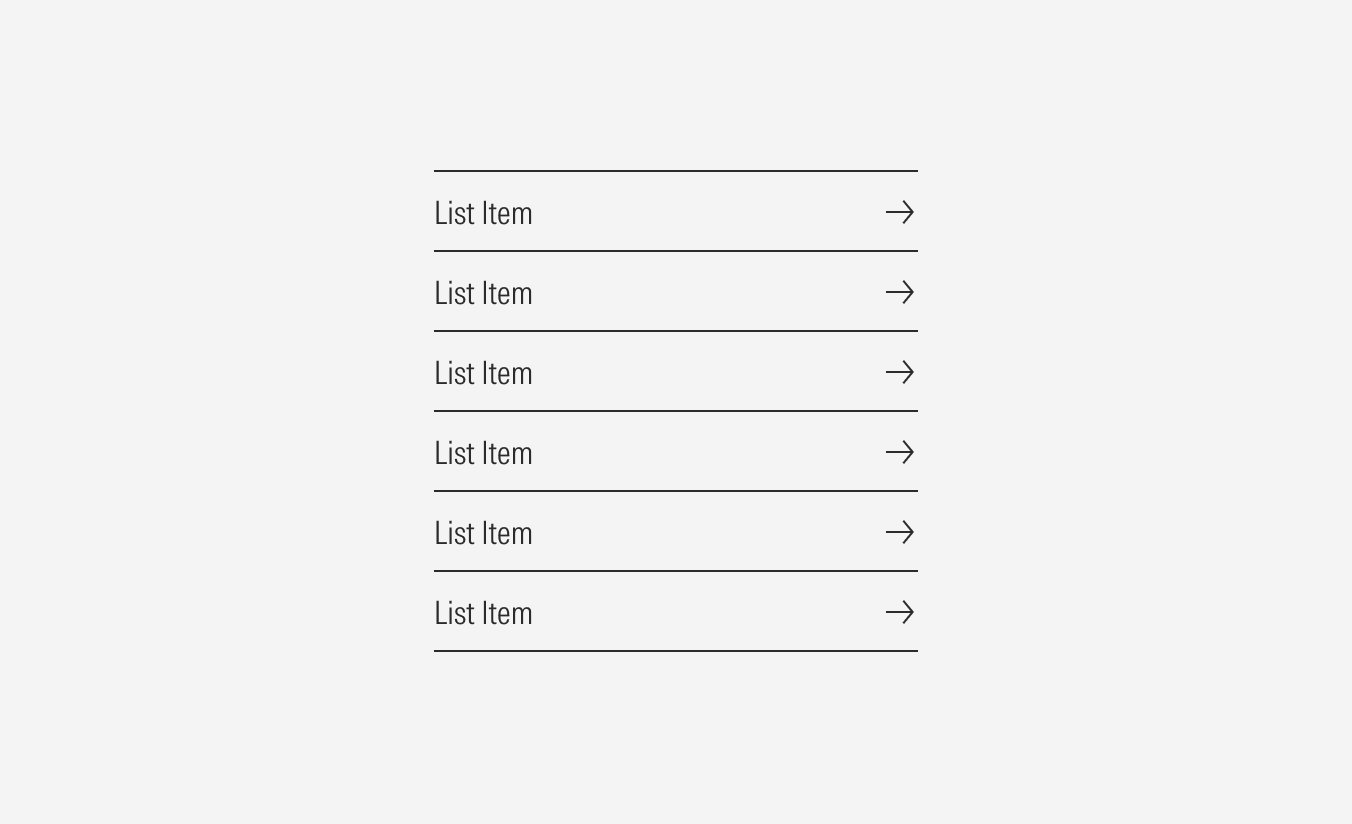1352x824 pixels.
Task: Click the row directly below the list center
Action: pyautogui.click(x=675, y=452)
